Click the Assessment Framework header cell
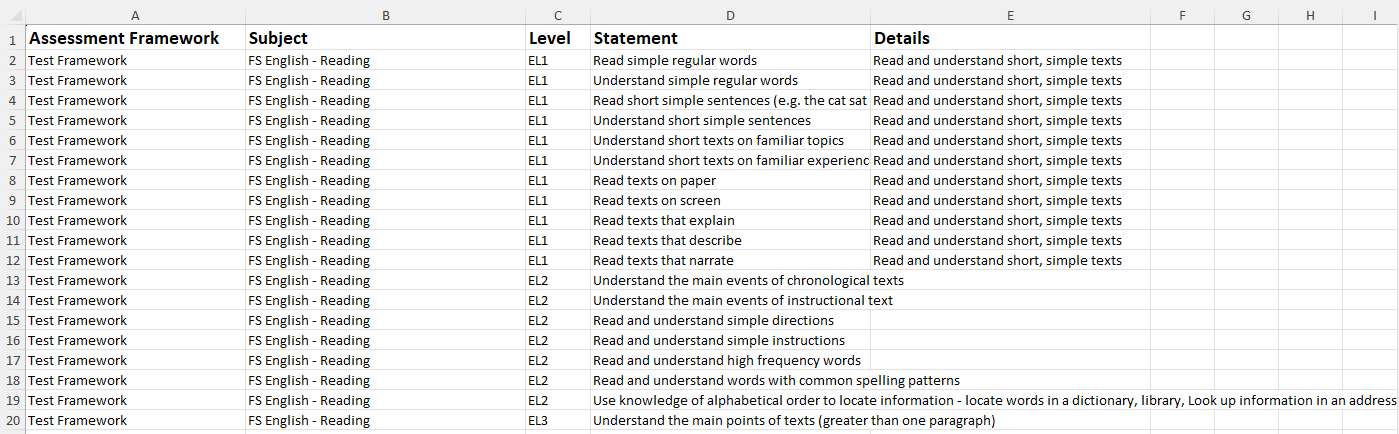The image size is (1399, 434). [135, 38]
